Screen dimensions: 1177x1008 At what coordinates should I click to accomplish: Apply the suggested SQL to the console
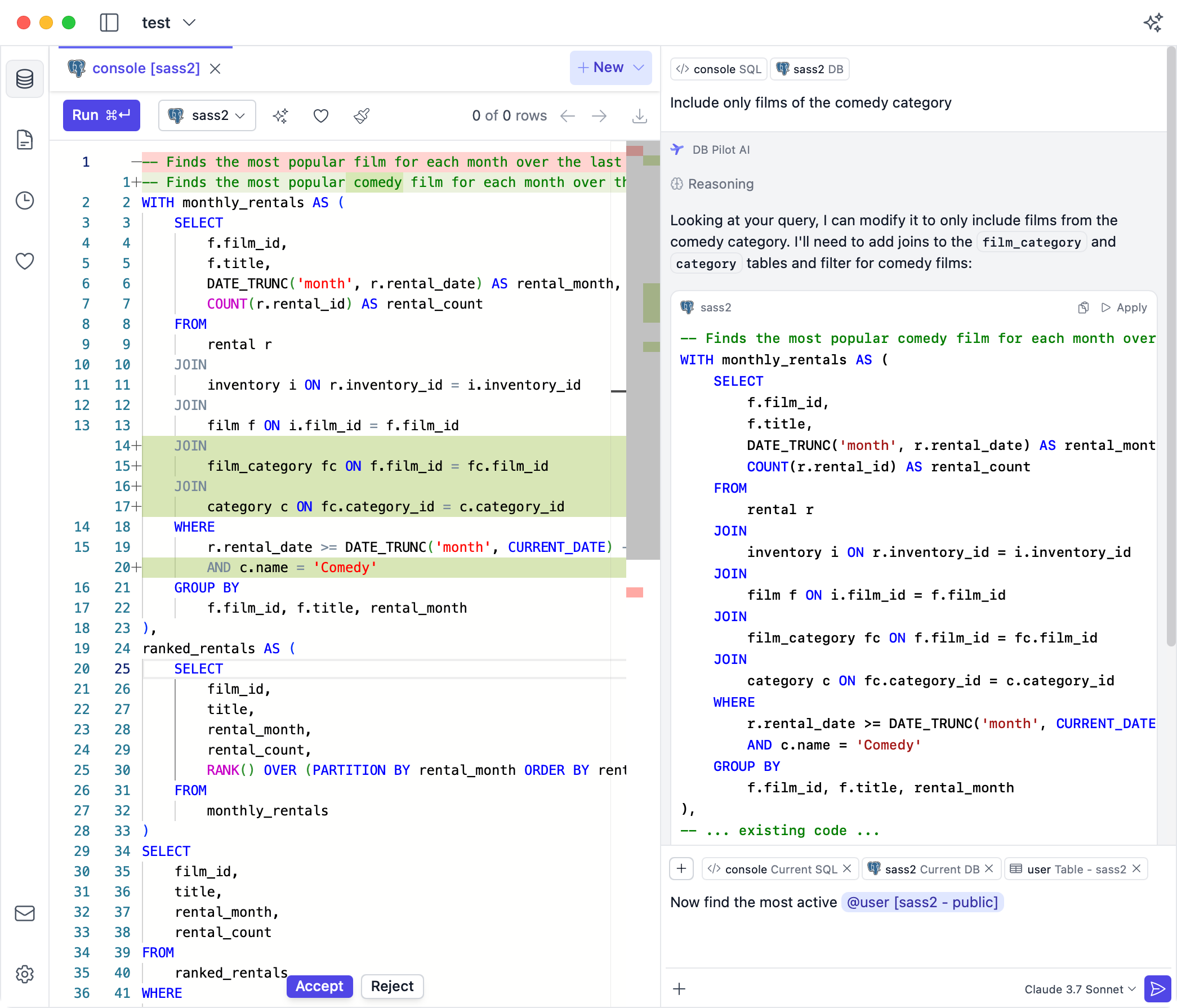(x=1123, y=307)
